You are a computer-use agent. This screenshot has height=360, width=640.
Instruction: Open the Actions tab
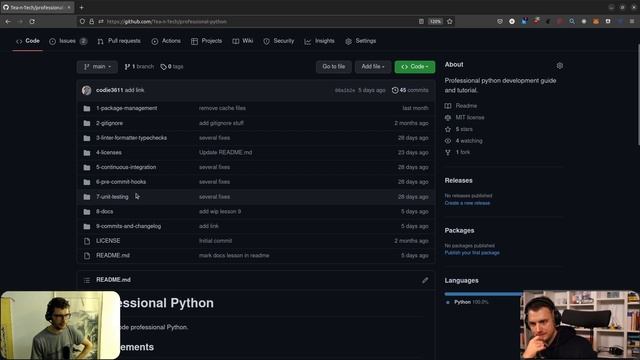tap(166, 41)
